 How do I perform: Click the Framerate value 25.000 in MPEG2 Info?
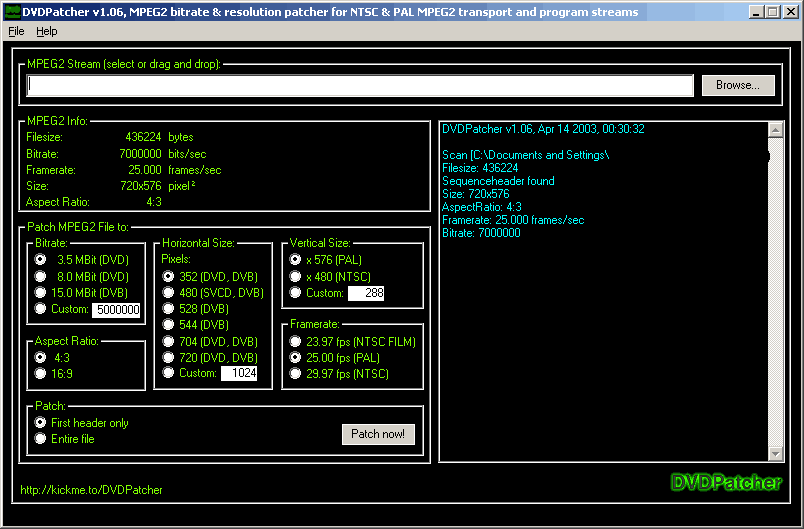pyautogui.click(x=145, y=170)
